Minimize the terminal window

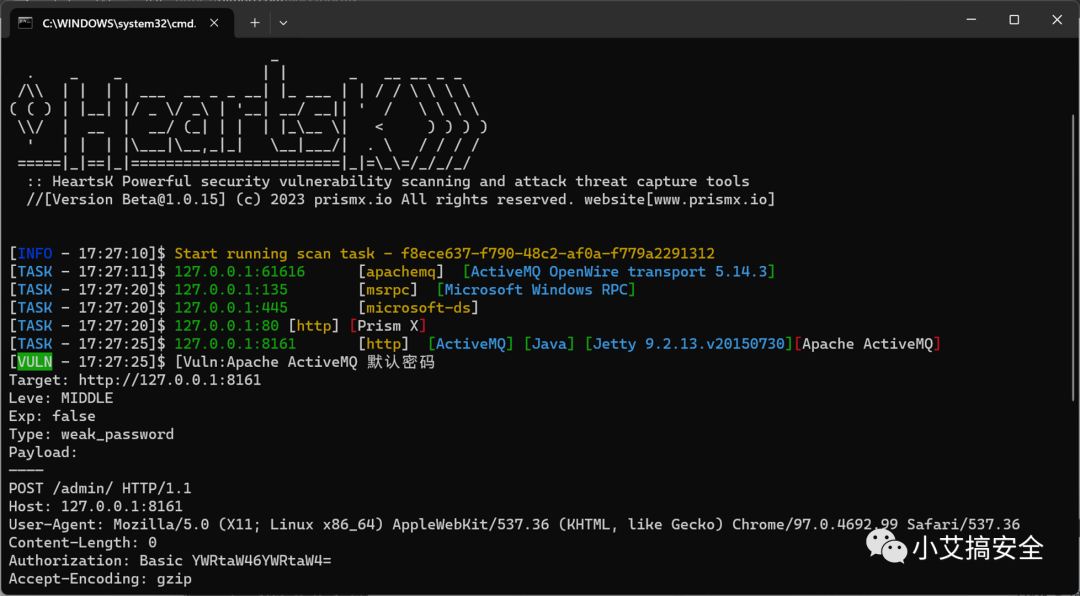(x=971, y=20)
